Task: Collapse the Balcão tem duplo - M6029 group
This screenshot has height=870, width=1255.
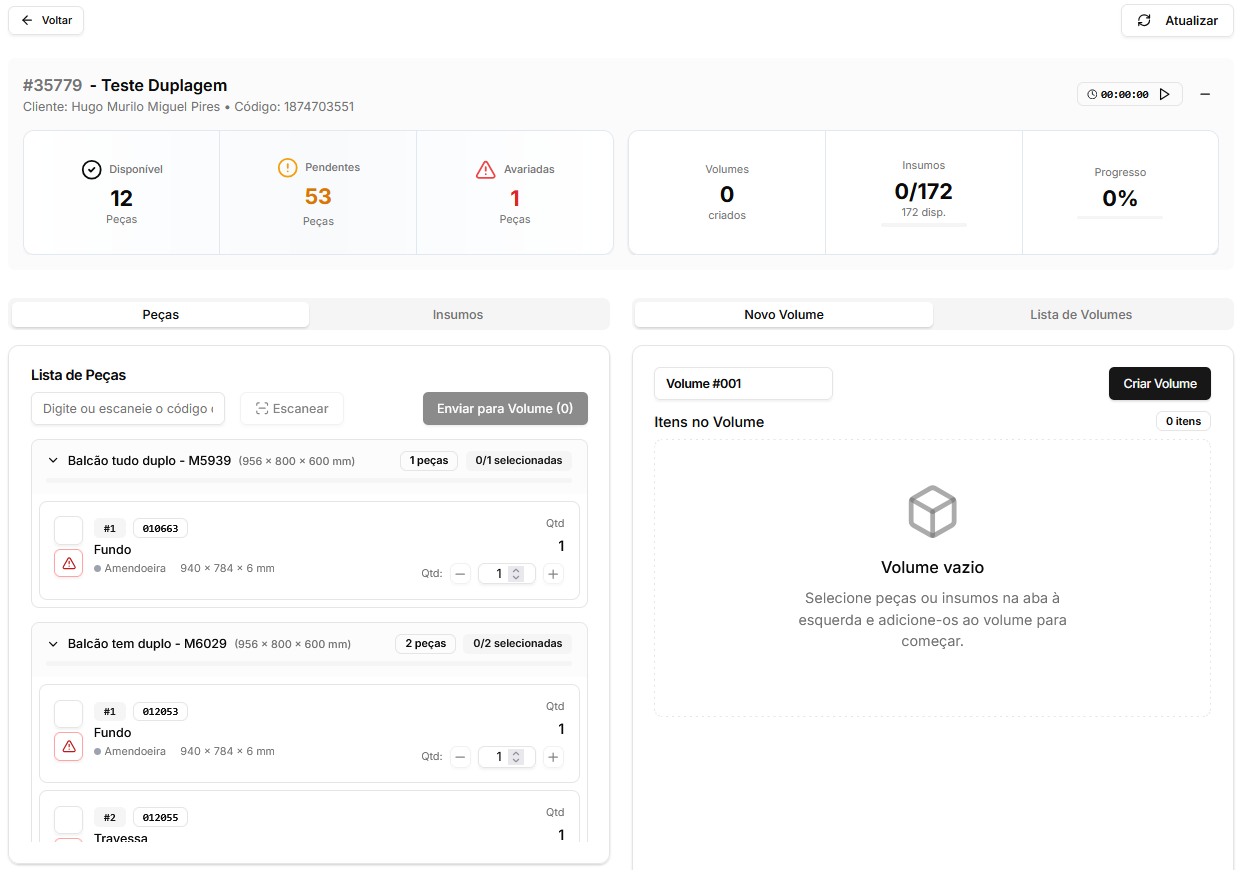Action: (53, 644)
